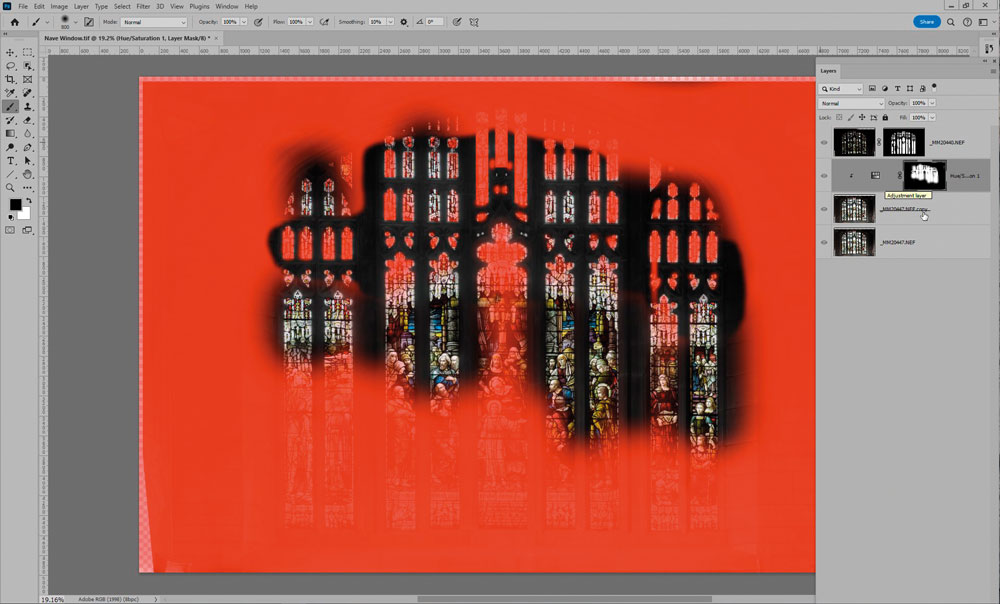
Task: Select the Crop tool
Action: tap(10, 80)
